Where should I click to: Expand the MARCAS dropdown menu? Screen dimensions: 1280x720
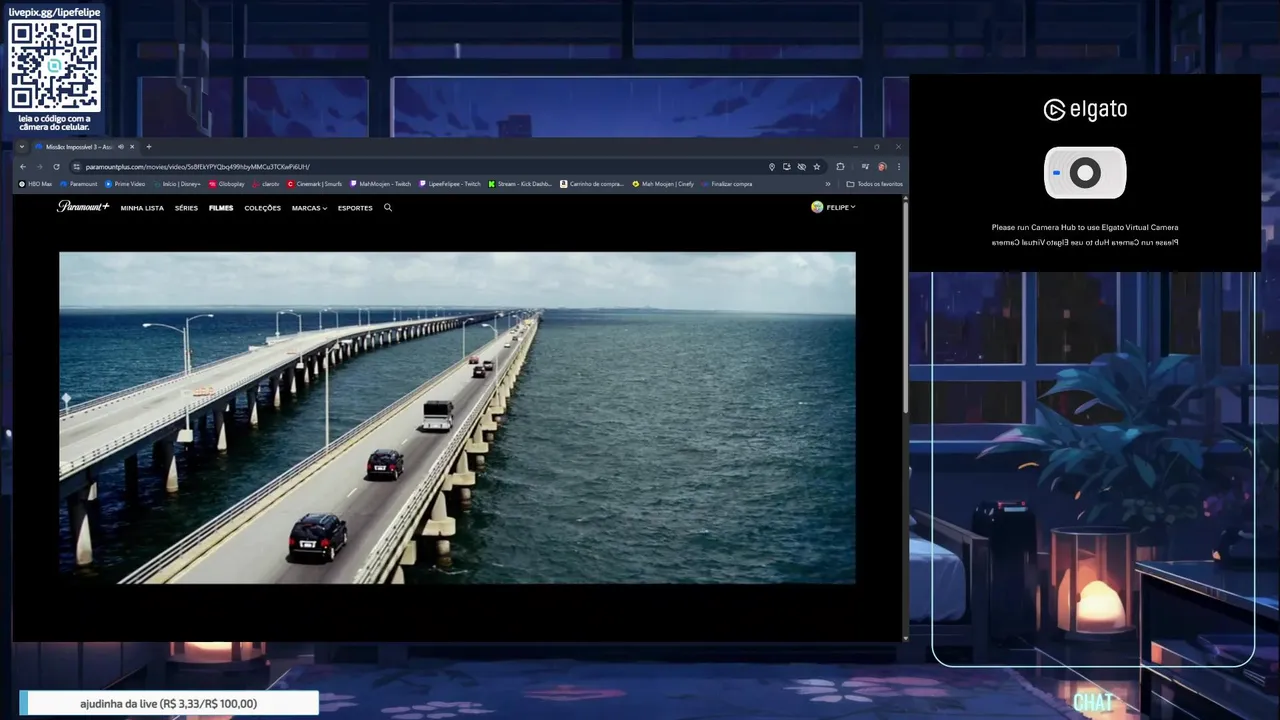coord(309,208)
